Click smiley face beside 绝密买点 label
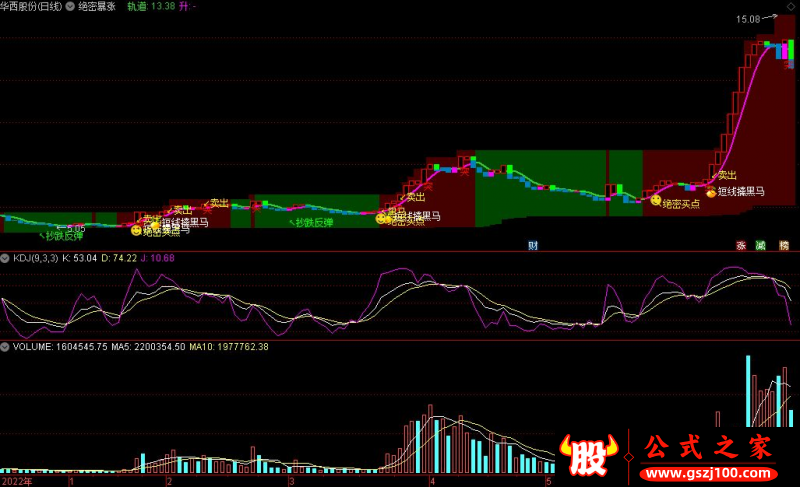The image size is (800, 487). pyautogui.click(x=656, y=201)
